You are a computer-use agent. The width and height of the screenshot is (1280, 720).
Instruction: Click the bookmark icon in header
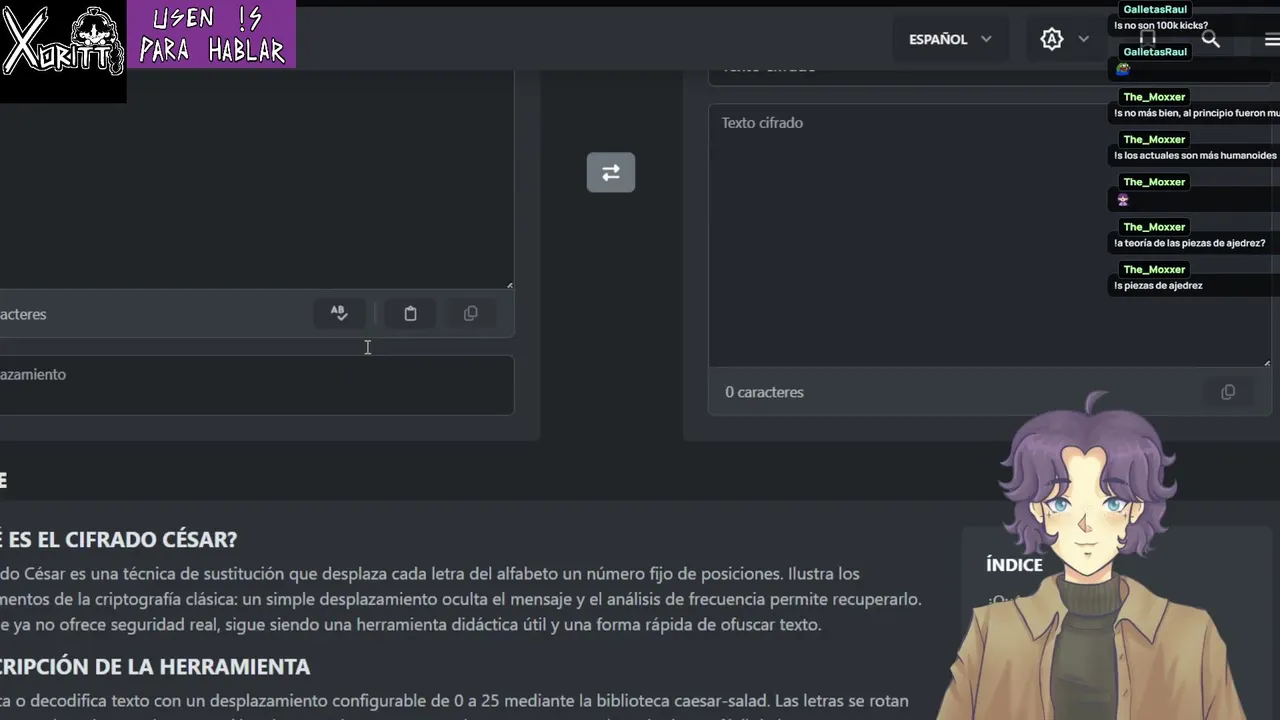[x=1148, y=39]
